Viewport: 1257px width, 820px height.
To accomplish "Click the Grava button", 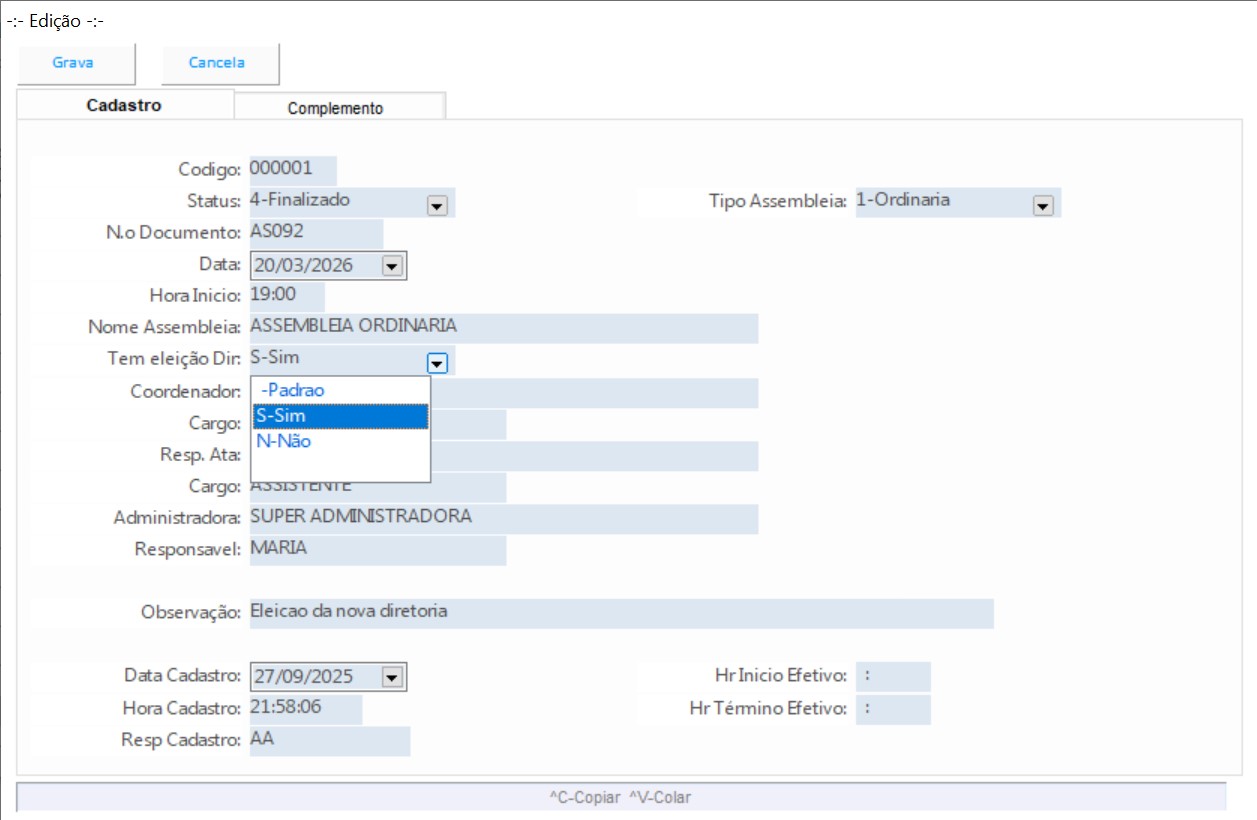I will pyautogui.click(x=73, y=63).
